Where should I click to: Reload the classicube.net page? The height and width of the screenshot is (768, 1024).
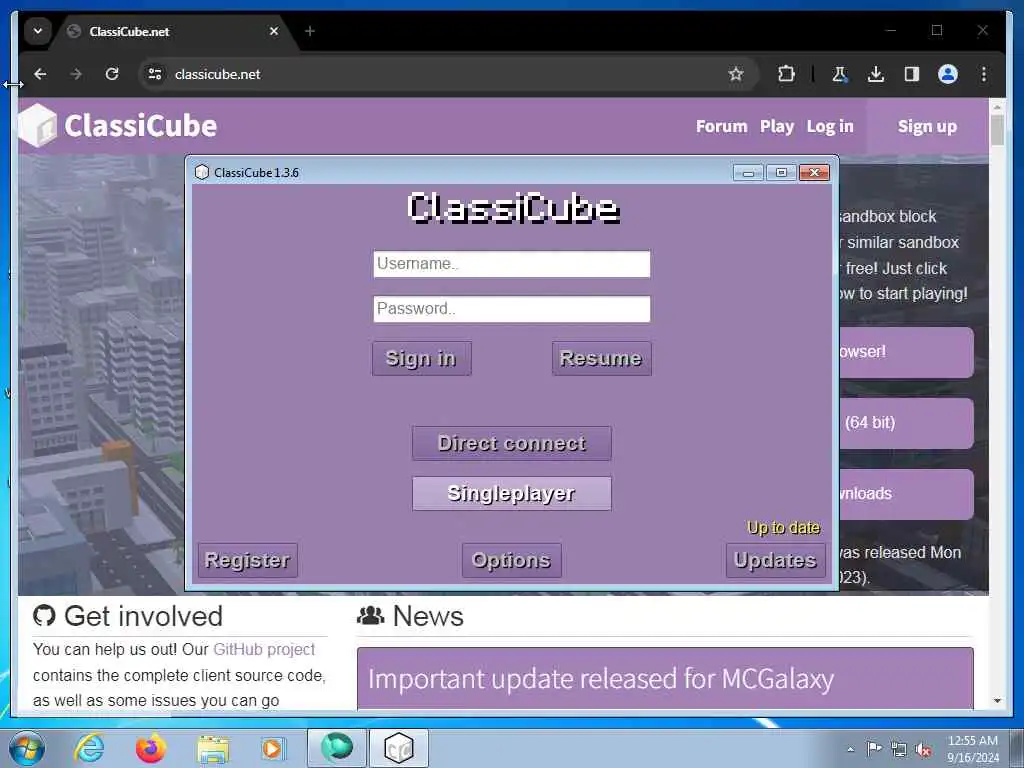click(x=112, y=74)
